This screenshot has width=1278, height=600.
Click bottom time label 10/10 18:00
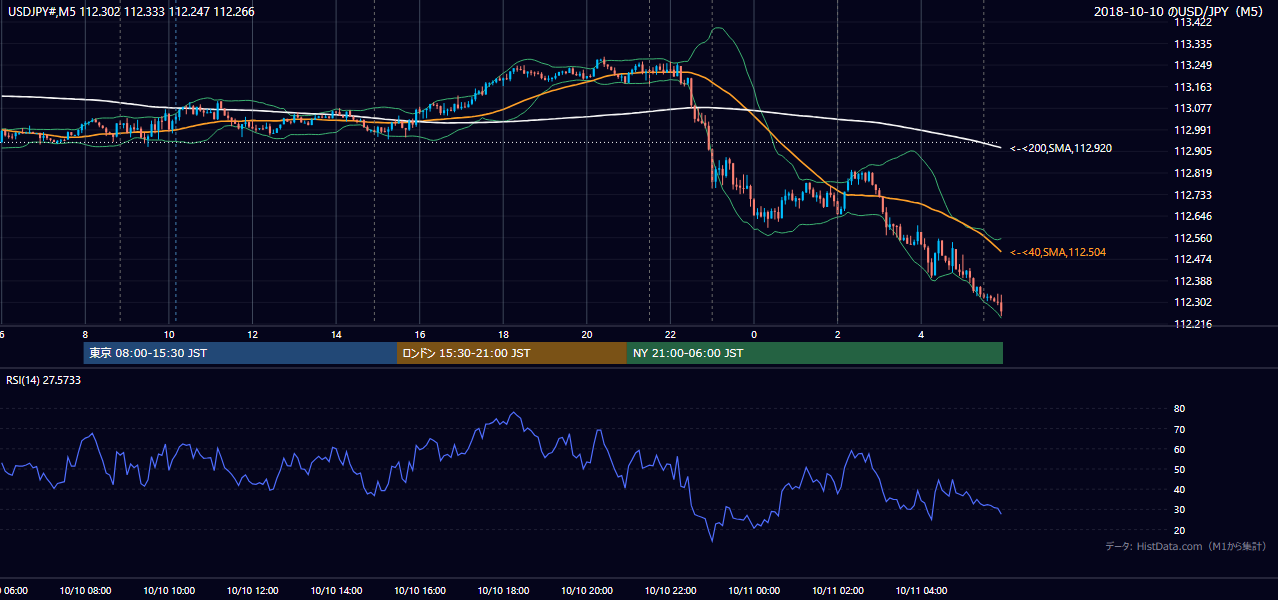click(x=504, y=591)
